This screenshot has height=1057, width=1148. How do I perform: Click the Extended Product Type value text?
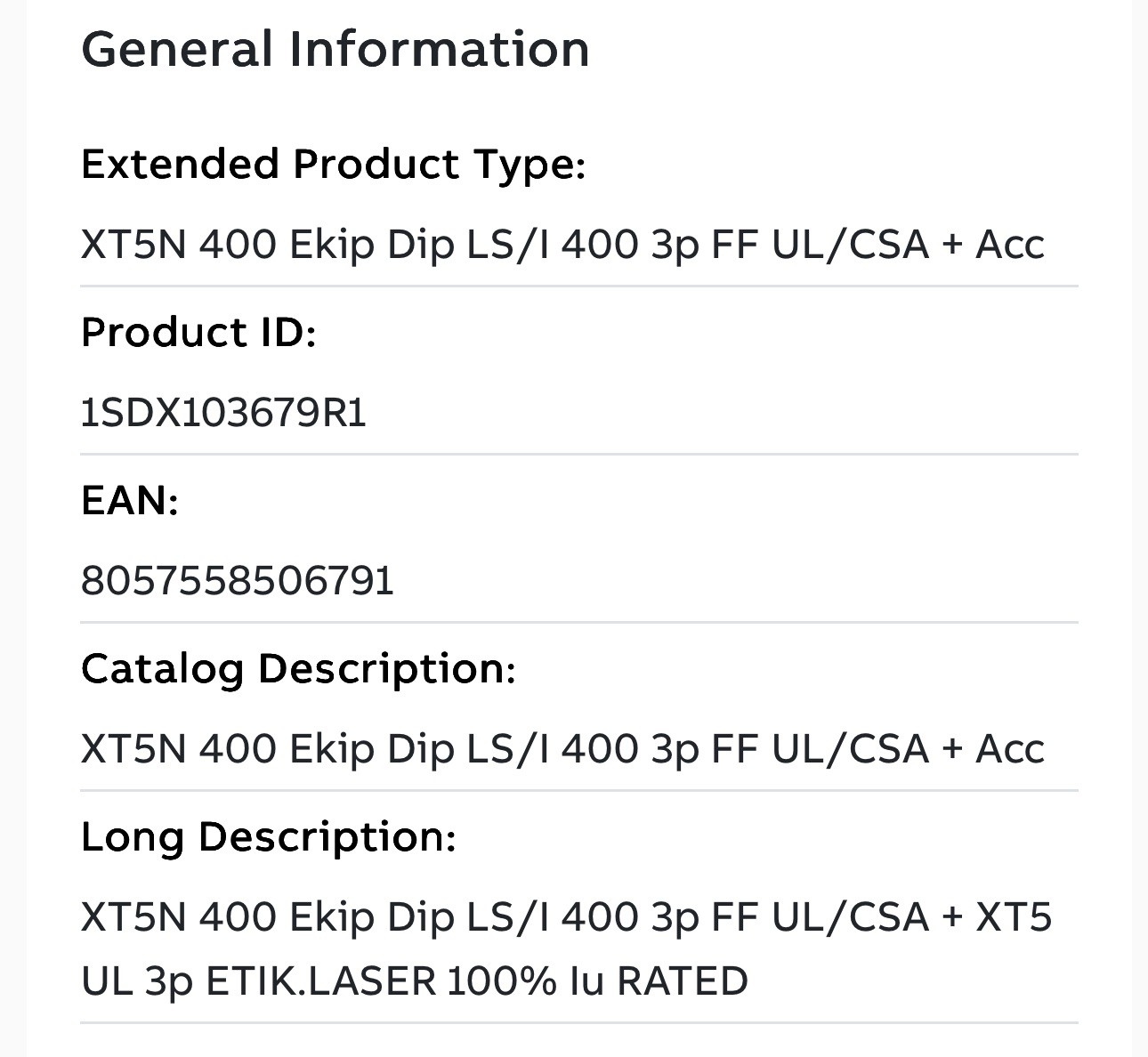562,245
